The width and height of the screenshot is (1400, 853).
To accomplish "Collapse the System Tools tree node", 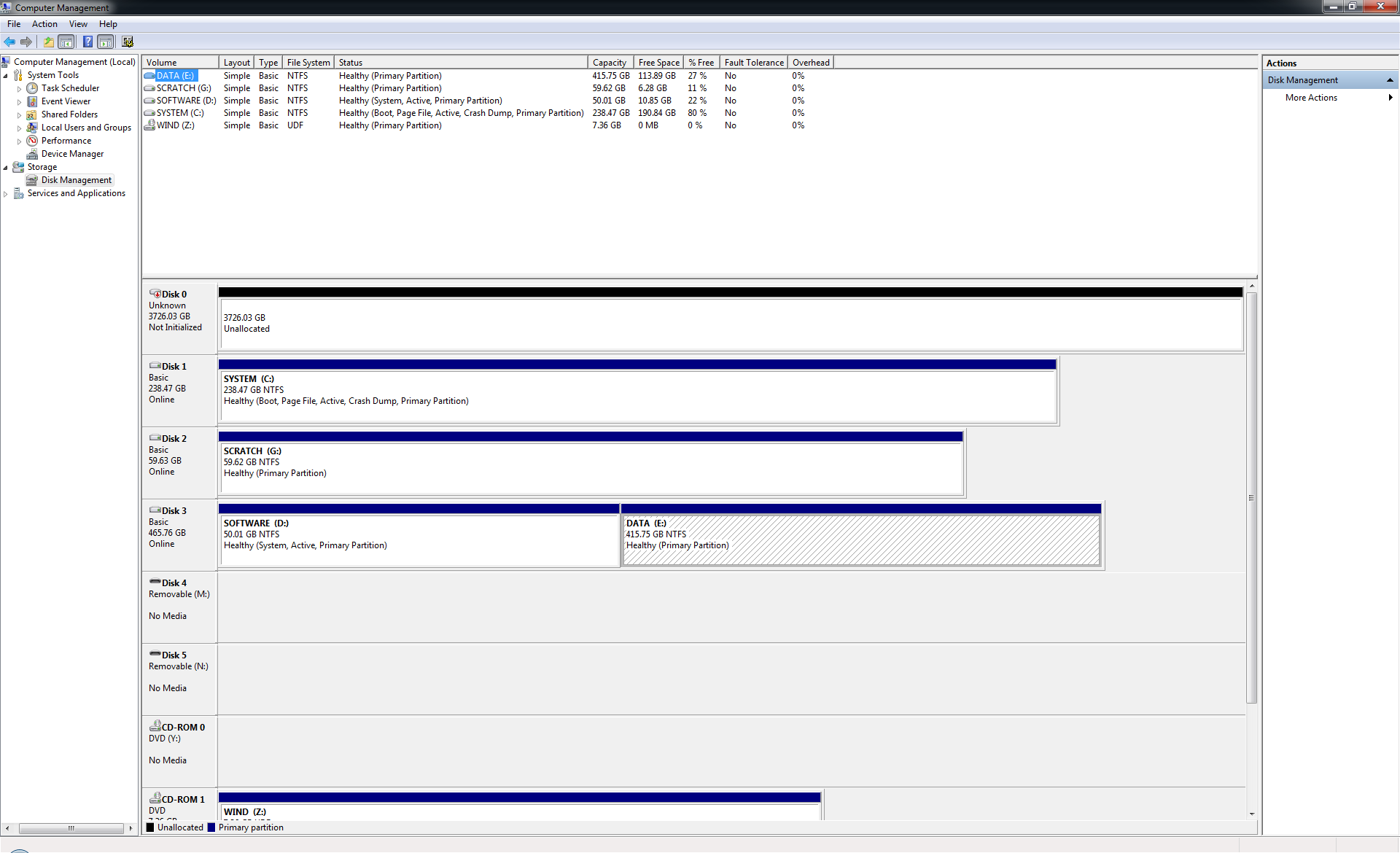I will point(6,76).
